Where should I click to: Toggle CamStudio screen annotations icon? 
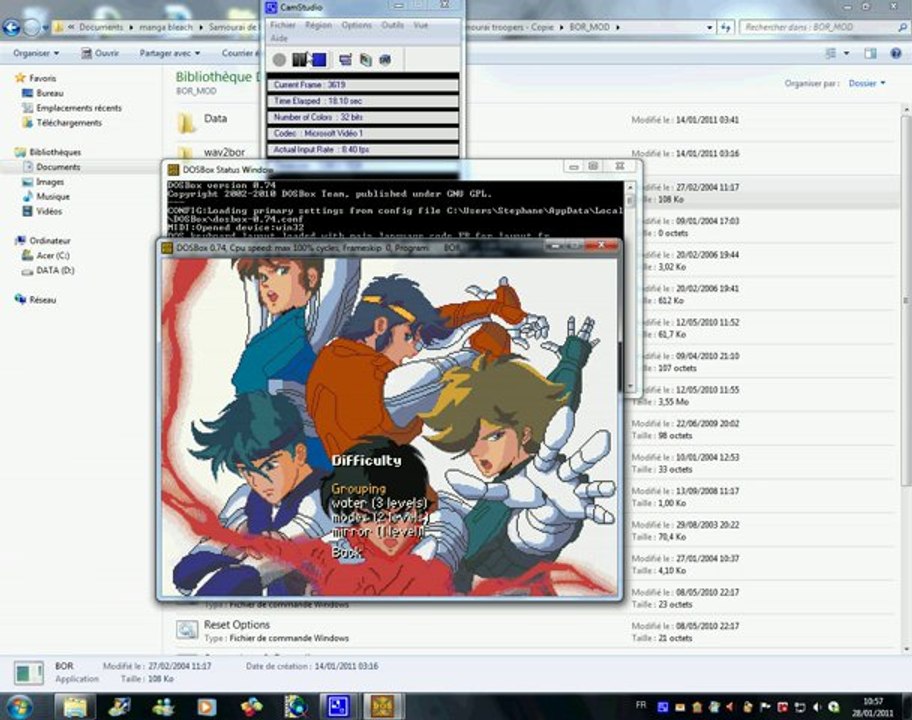[345, 59]
